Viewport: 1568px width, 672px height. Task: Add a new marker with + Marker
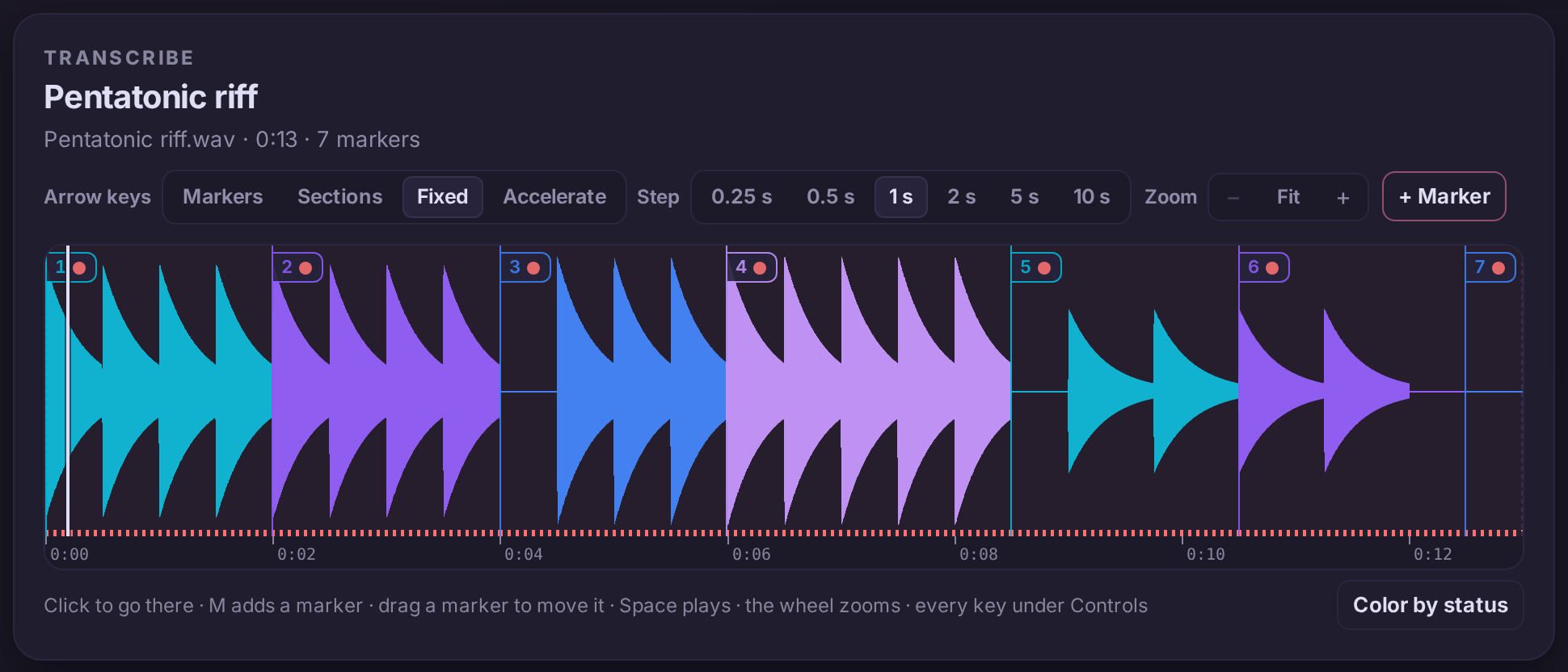click(x=1444, y=196)
